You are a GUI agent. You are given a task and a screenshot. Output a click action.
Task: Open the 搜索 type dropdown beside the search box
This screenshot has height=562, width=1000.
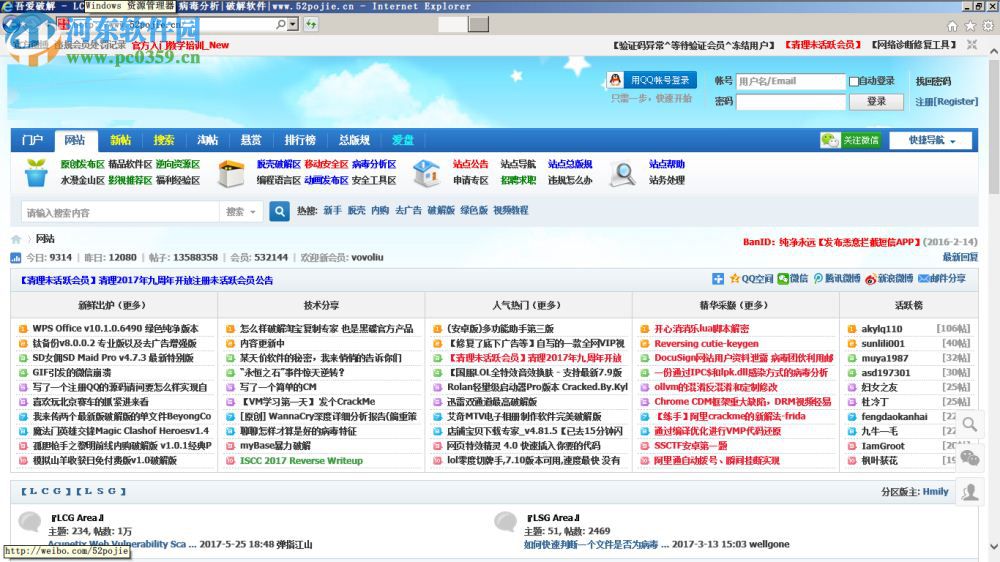[241, 212]
